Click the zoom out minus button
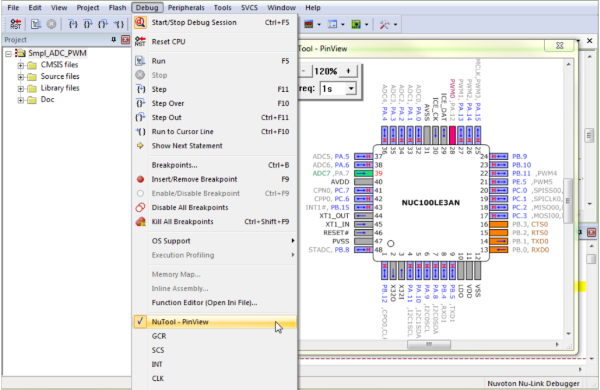The height and width of the screenshot is (390, 600). tap(304, 71)
